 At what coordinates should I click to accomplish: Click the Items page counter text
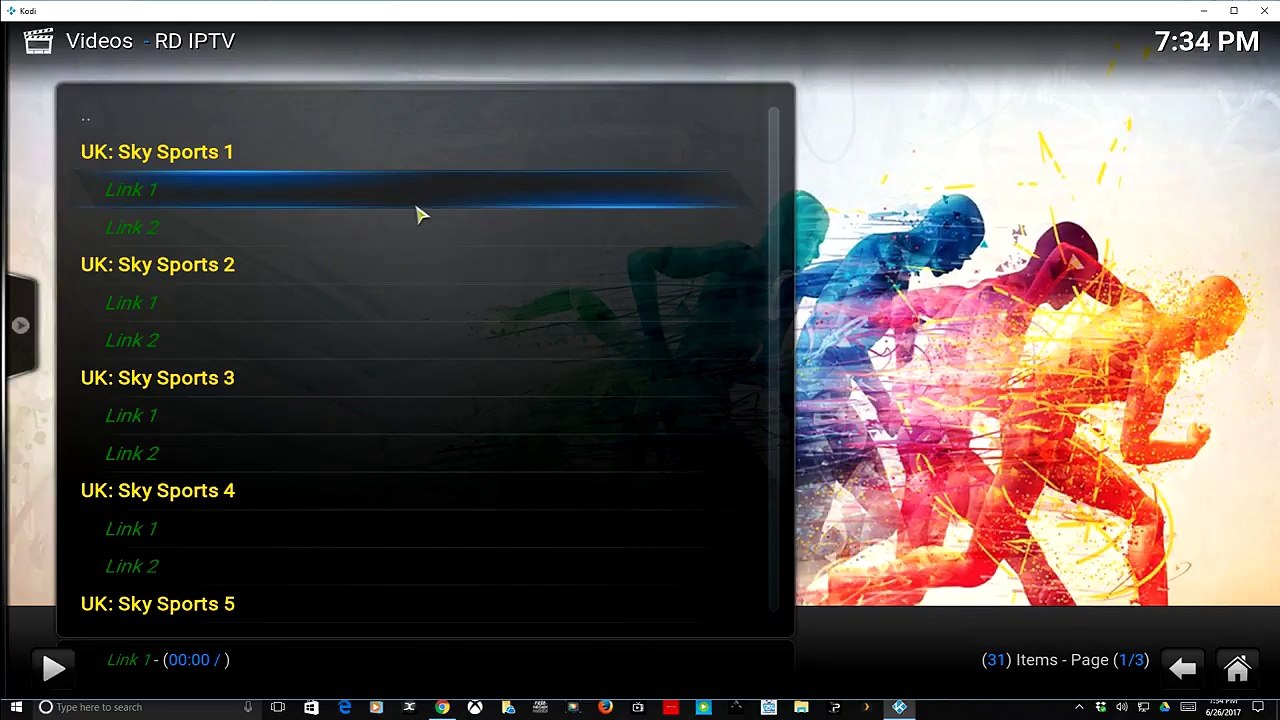click(1065, 660)
